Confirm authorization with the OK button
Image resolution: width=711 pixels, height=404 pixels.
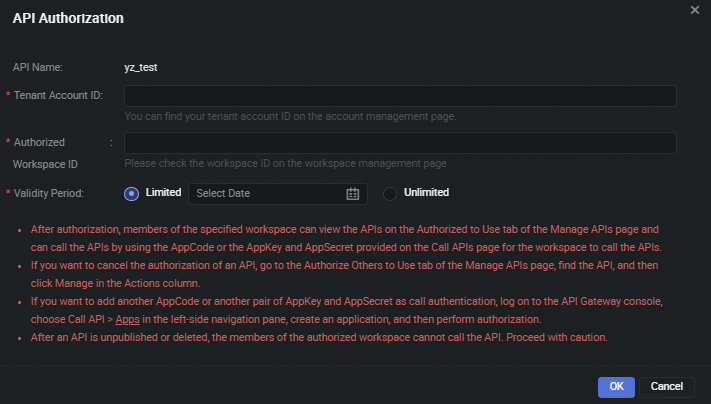[x=616, y=386]
